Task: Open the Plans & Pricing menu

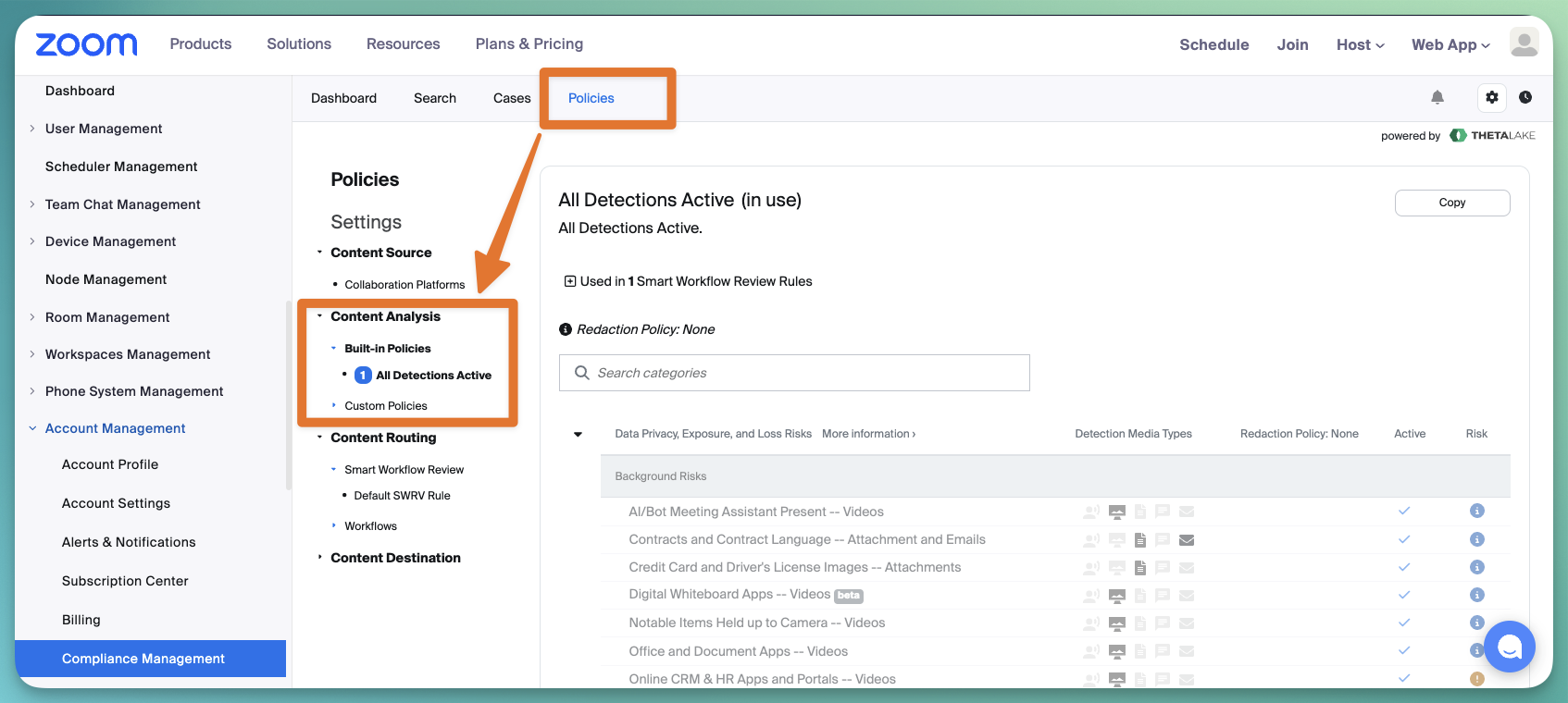Action: coord(529,43)
